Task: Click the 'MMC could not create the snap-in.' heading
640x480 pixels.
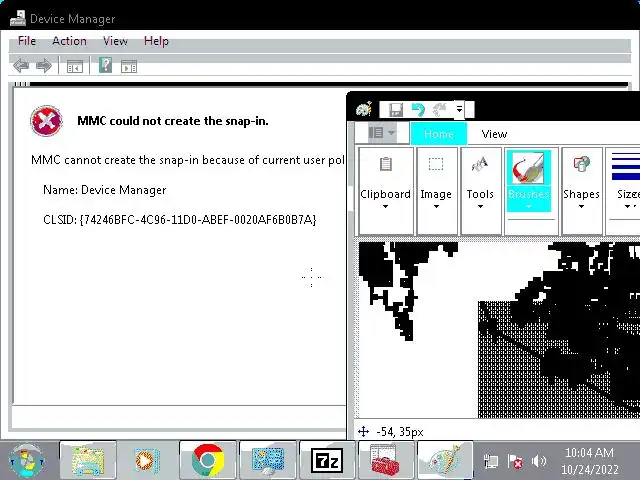Action: pos(173,121)
